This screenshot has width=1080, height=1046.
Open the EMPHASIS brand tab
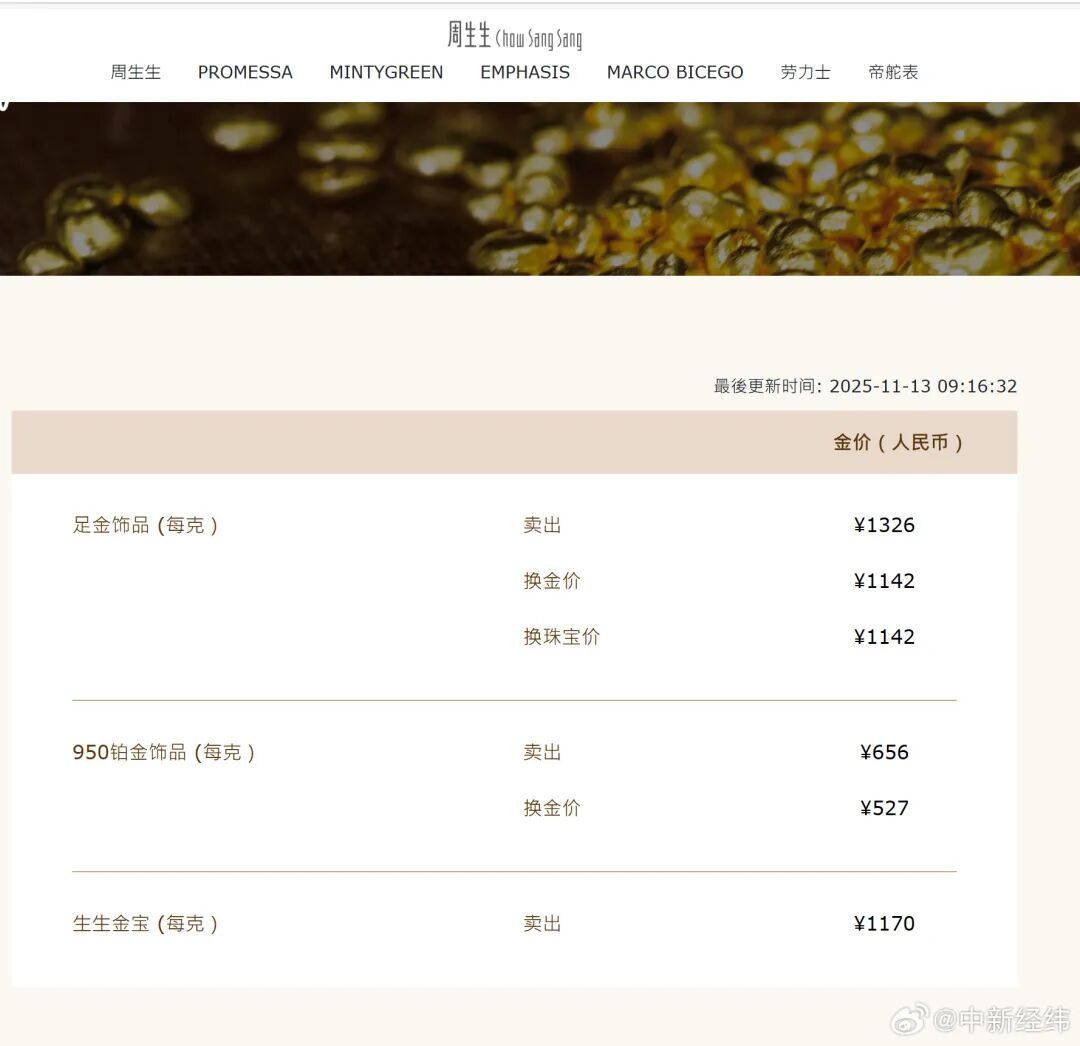click(525, 72)
